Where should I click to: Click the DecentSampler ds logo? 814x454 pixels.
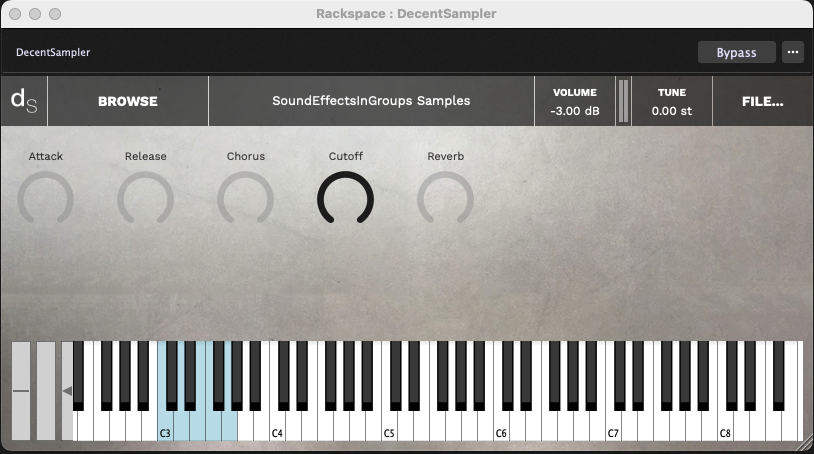tap(24, 101)
